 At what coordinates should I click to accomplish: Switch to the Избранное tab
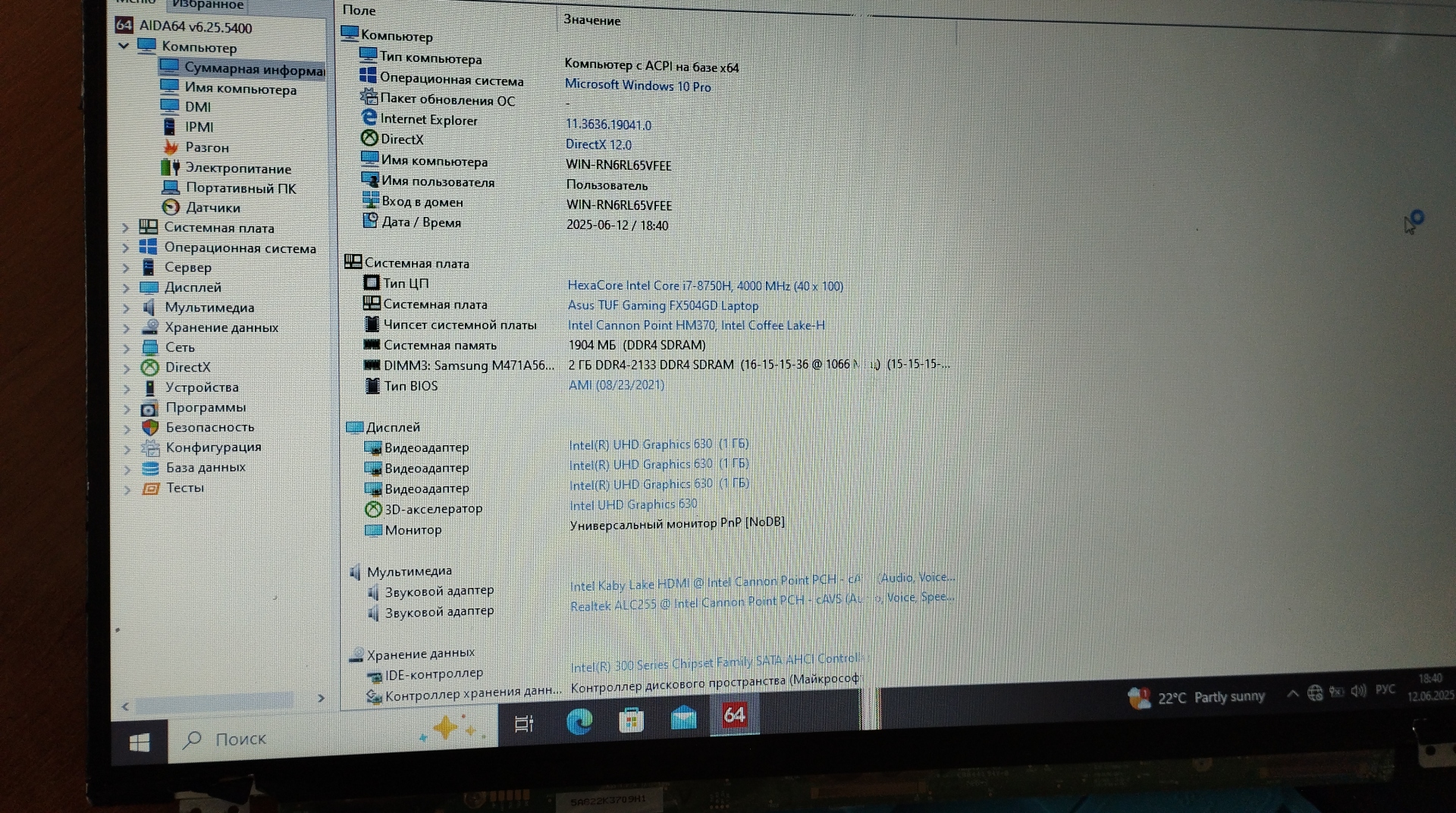[x=207, y=5]
